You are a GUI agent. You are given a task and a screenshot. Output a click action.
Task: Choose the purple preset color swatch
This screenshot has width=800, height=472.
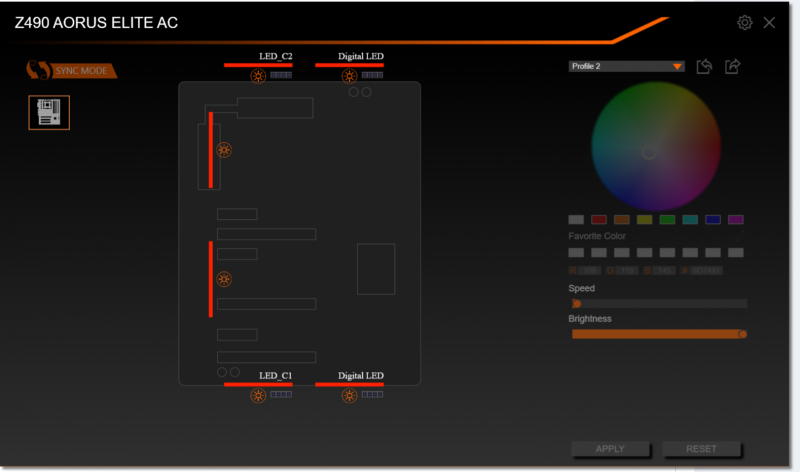(736, 219)
